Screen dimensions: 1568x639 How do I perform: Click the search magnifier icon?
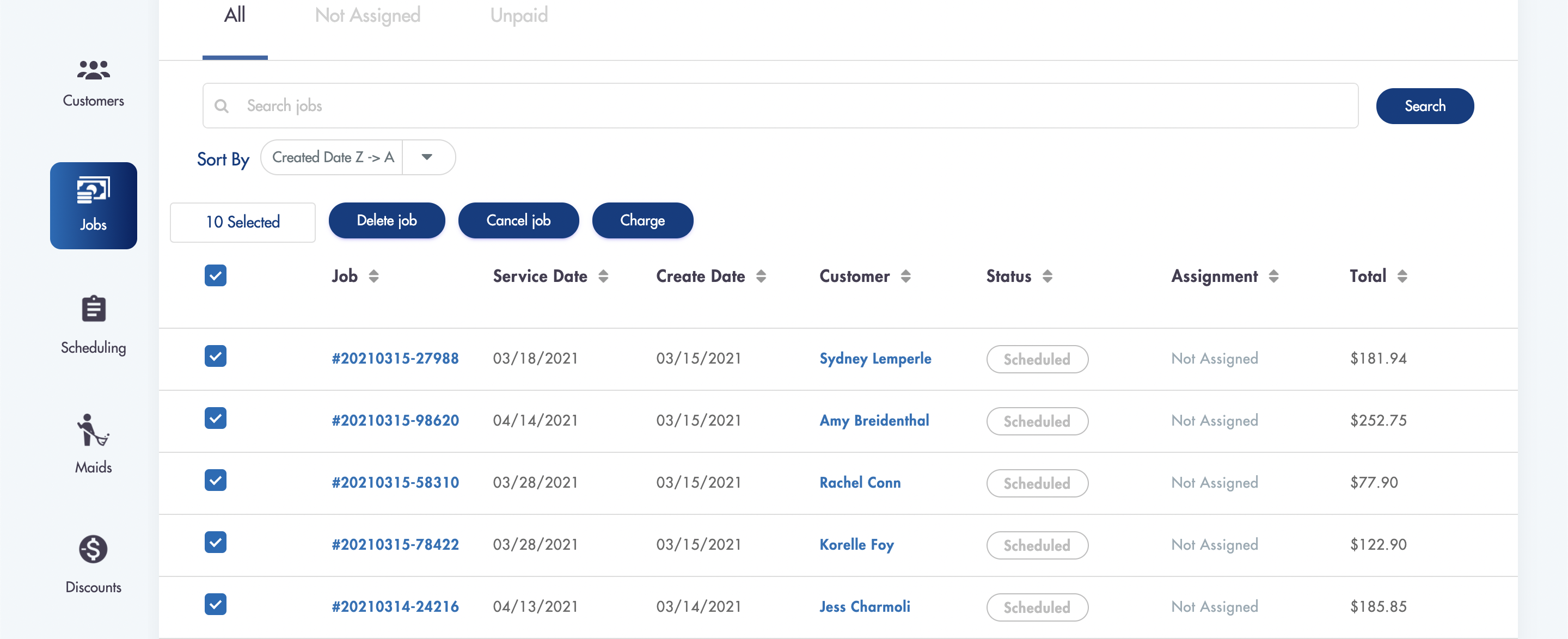point(222,106)
